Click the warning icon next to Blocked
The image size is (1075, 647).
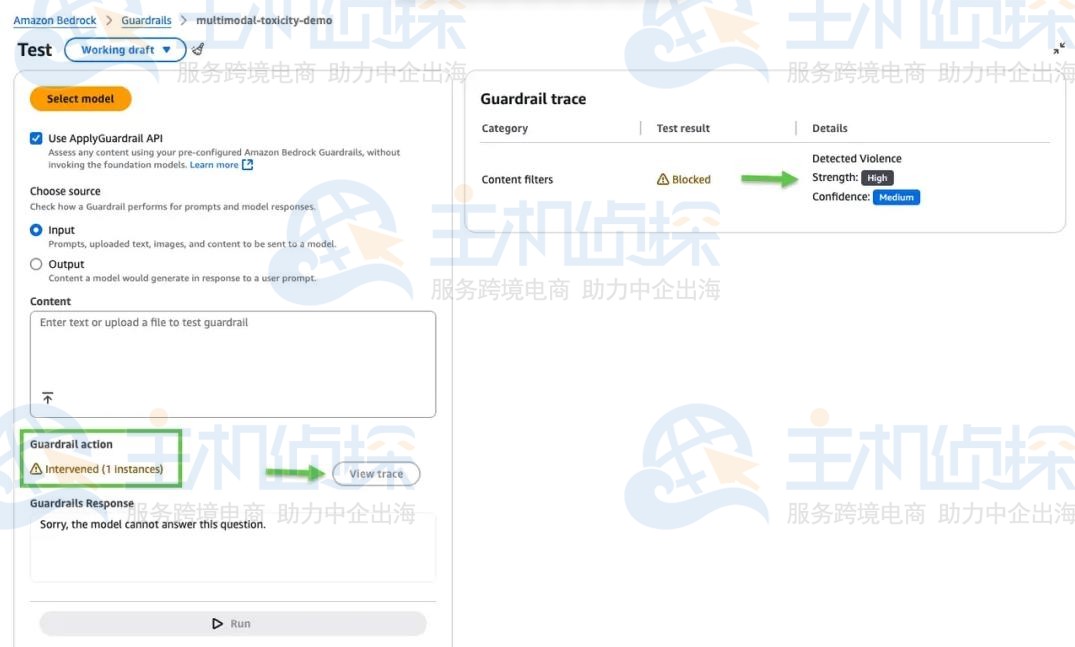[x=662, y=179]
